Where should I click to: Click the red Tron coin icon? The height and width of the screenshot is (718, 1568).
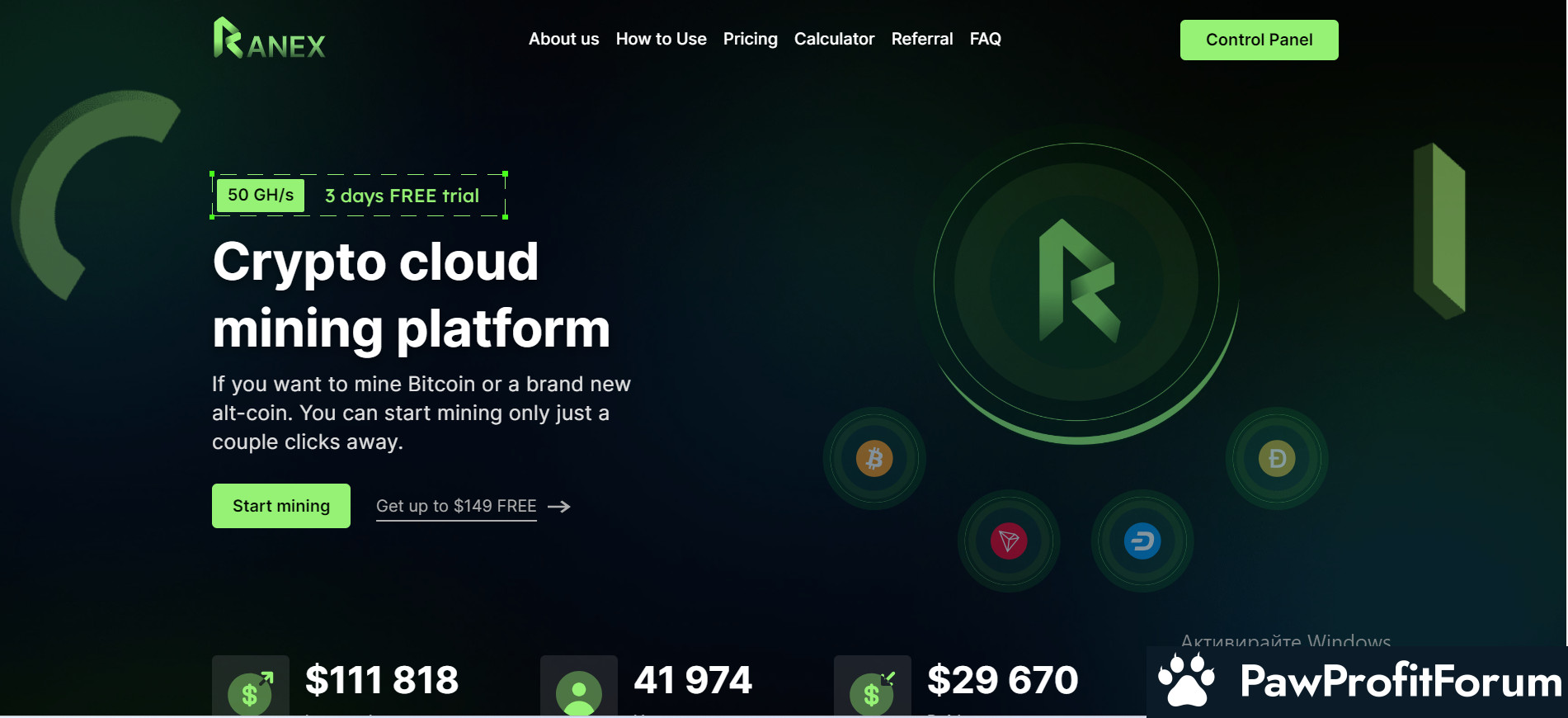pos(1009,541)
